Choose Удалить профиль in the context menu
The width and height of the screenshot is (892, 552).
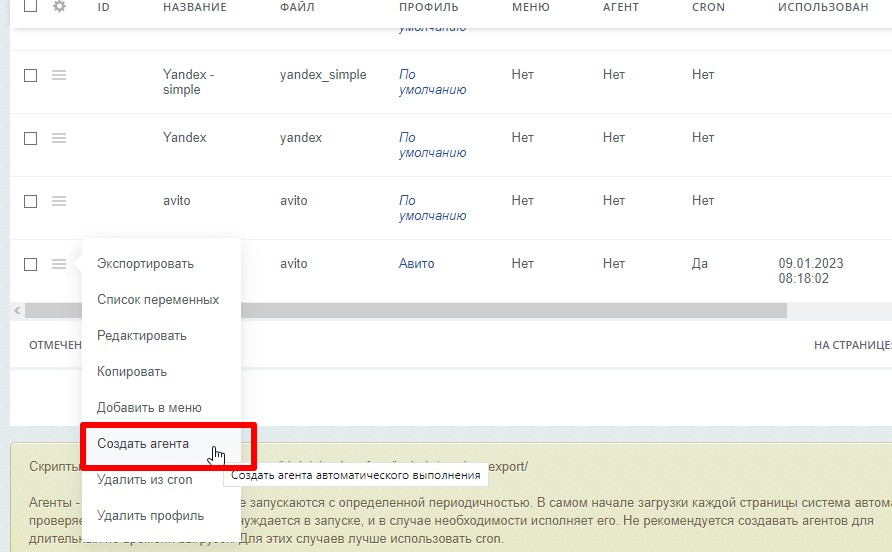coord(150,516)
